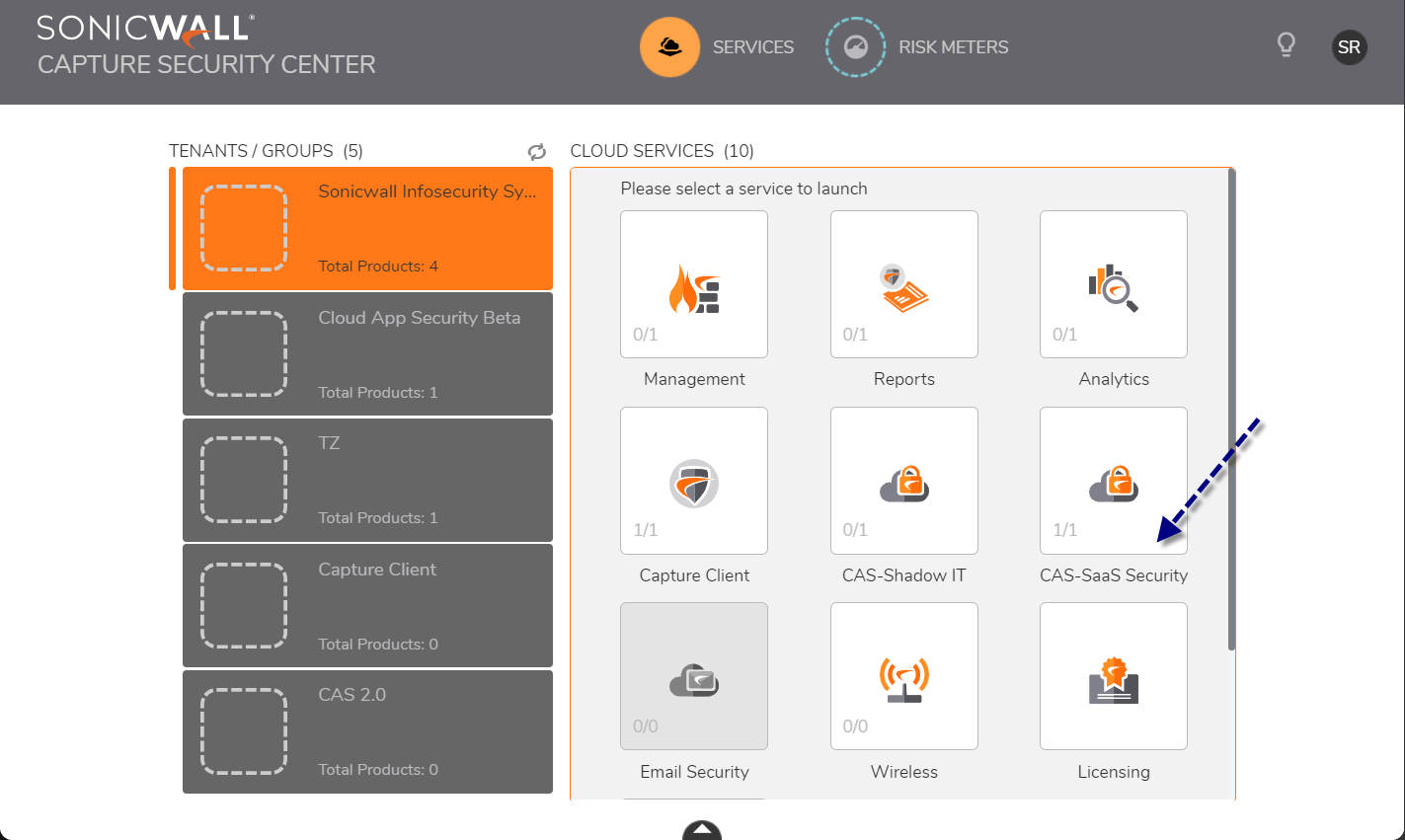Select the CAS 2.0 tenant
Screen dimensions: 1405x840
[367, 731]
